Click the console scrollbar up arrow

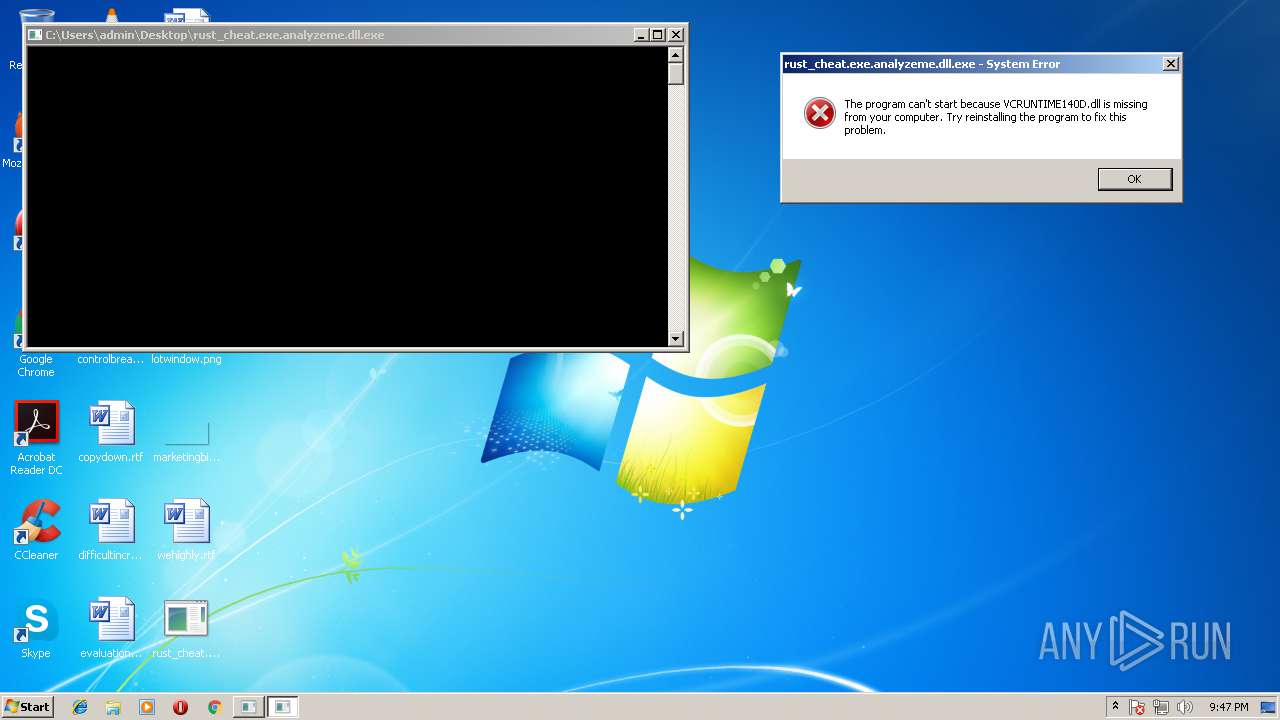pos(675,55)
